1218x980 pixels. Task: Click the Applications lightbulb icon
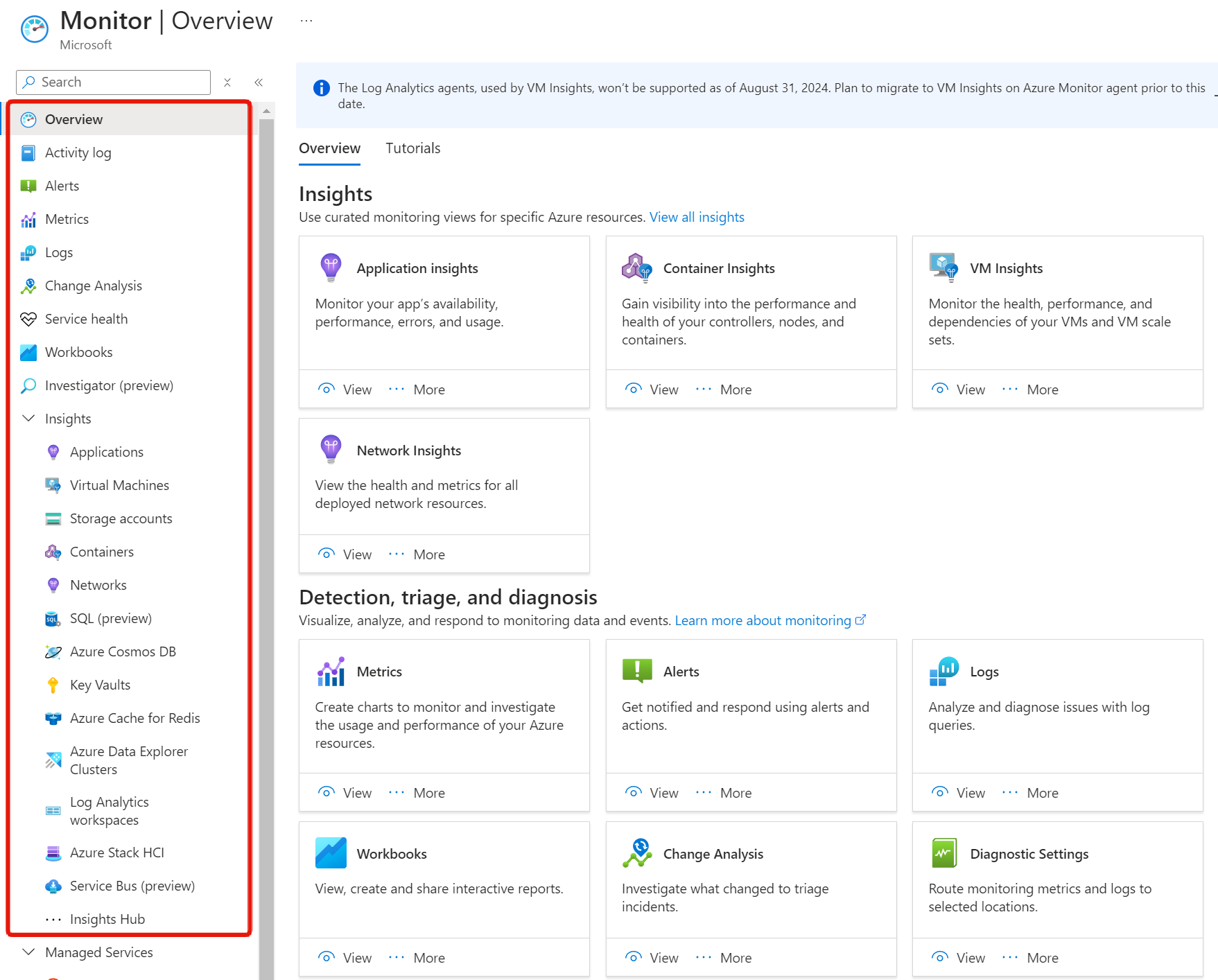click(53, 452)
